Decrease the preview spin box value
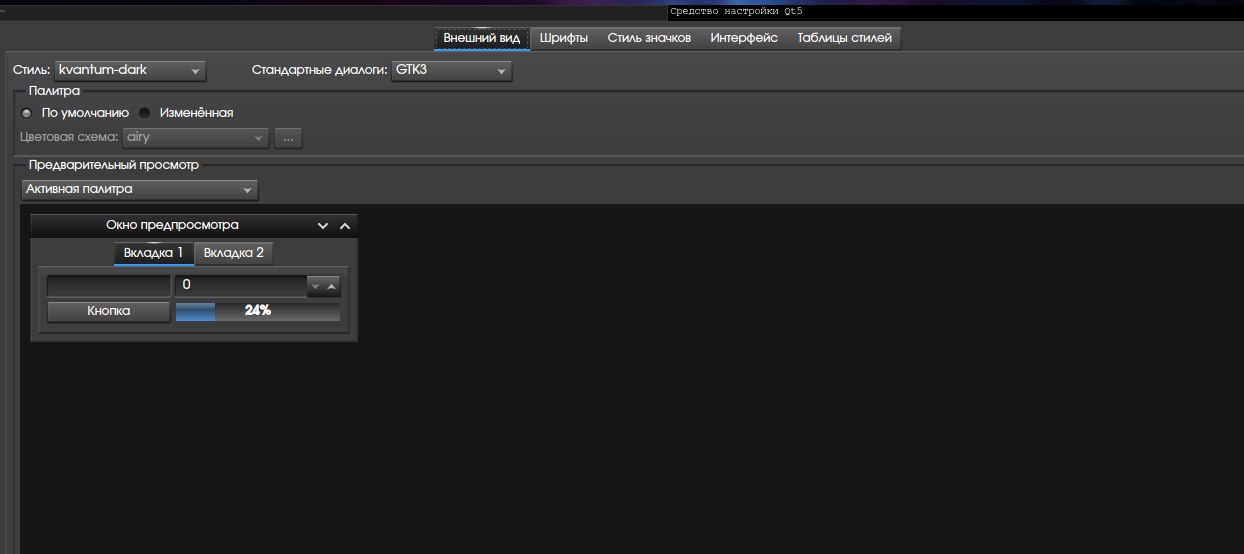1244x554 pixels. [315, 287]
